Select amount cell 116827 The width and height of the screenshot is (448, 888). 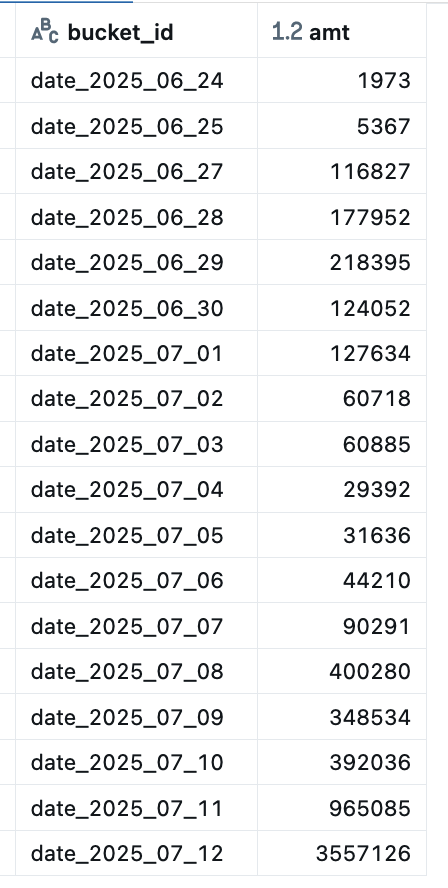pos(342,172)
